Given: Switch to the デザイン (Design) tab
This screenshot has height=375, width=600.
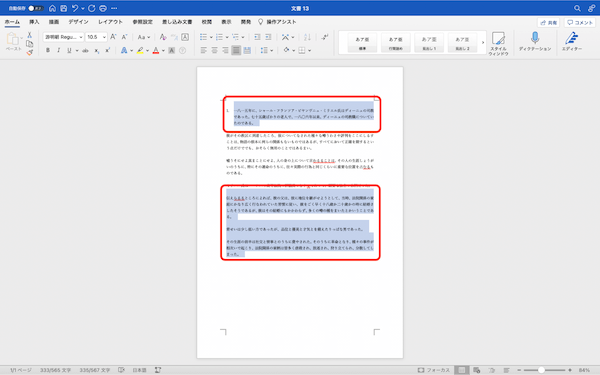Looking at the screenshot, I should coord(78,22).
